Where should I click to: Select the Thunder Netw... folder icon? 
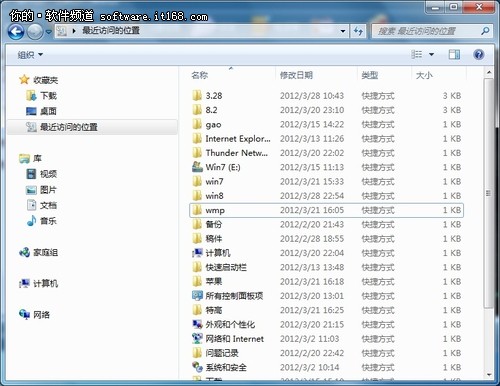pos(197,153)
